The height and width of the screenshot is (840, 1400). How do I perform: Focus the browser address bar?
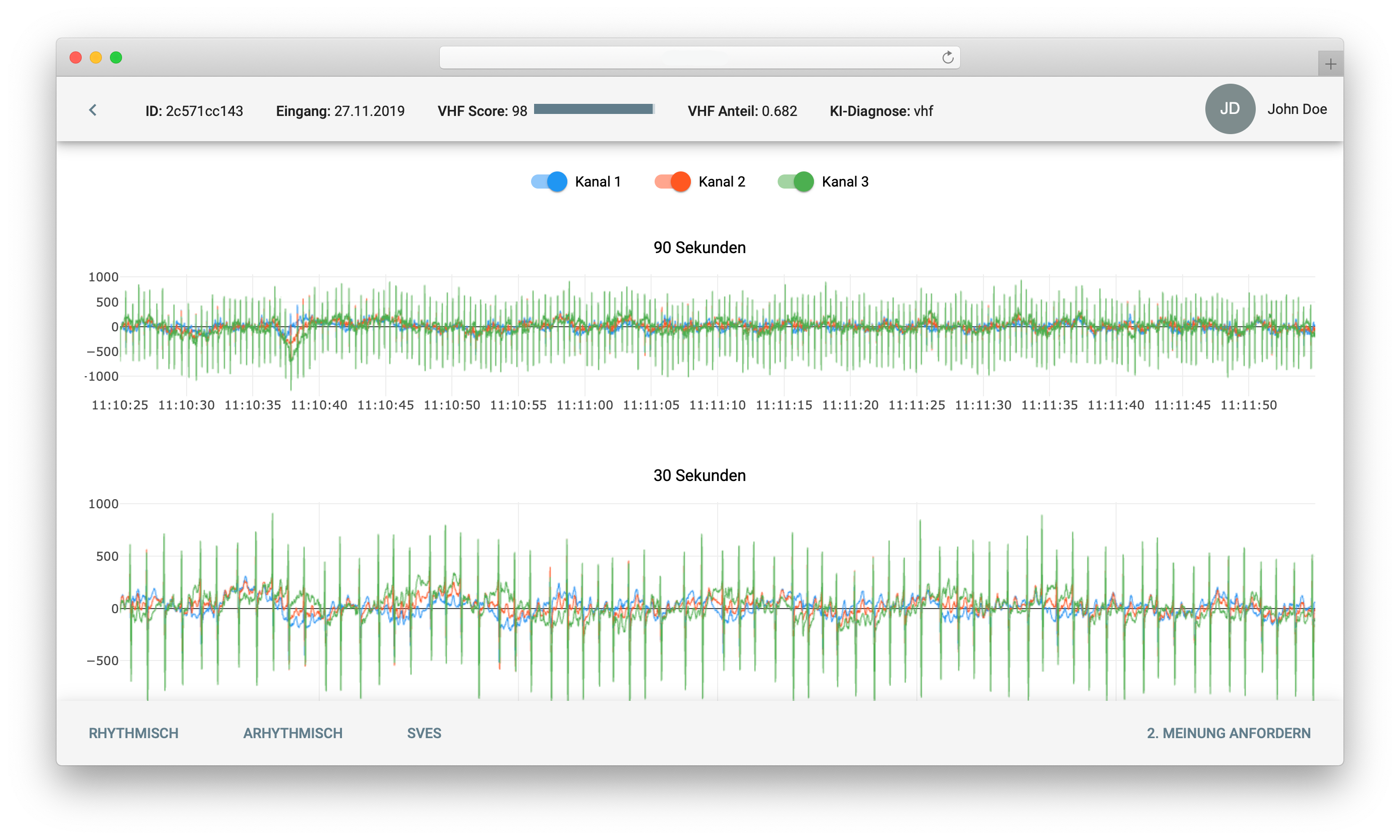point(699,58)
